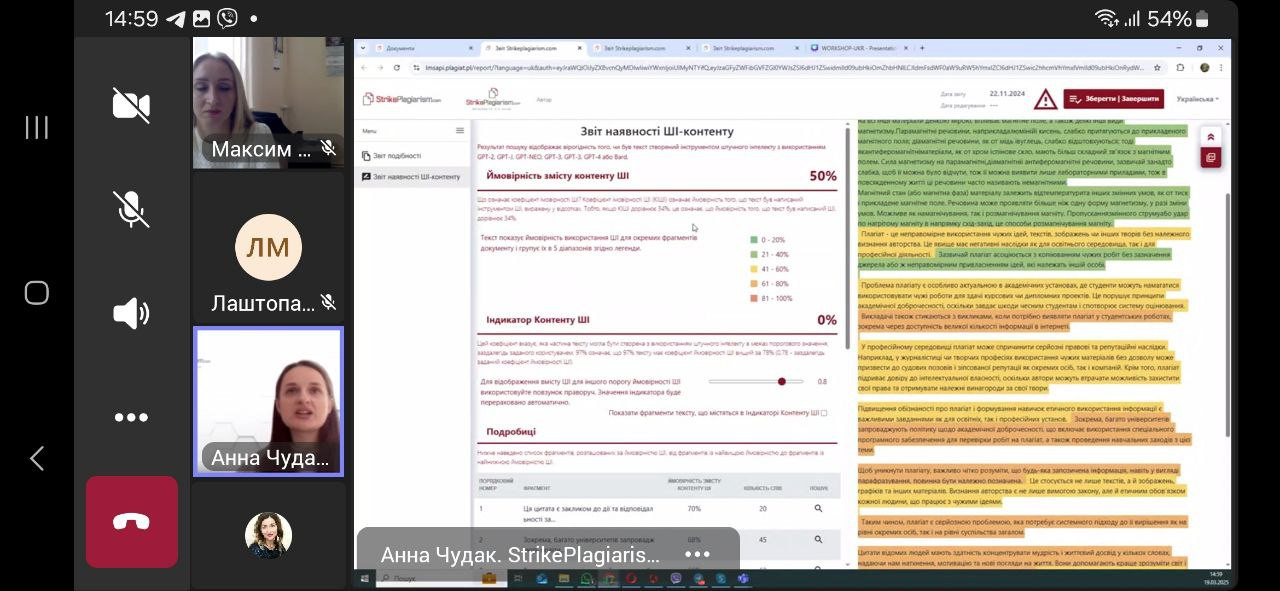Tap the battery 54% indicator

(1177, 18)
